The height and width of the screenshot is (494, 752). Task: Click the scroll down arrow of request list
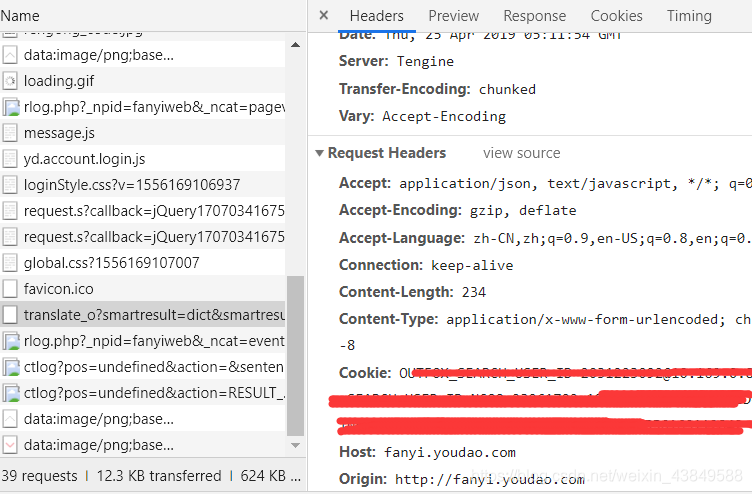tap(295, 445)
